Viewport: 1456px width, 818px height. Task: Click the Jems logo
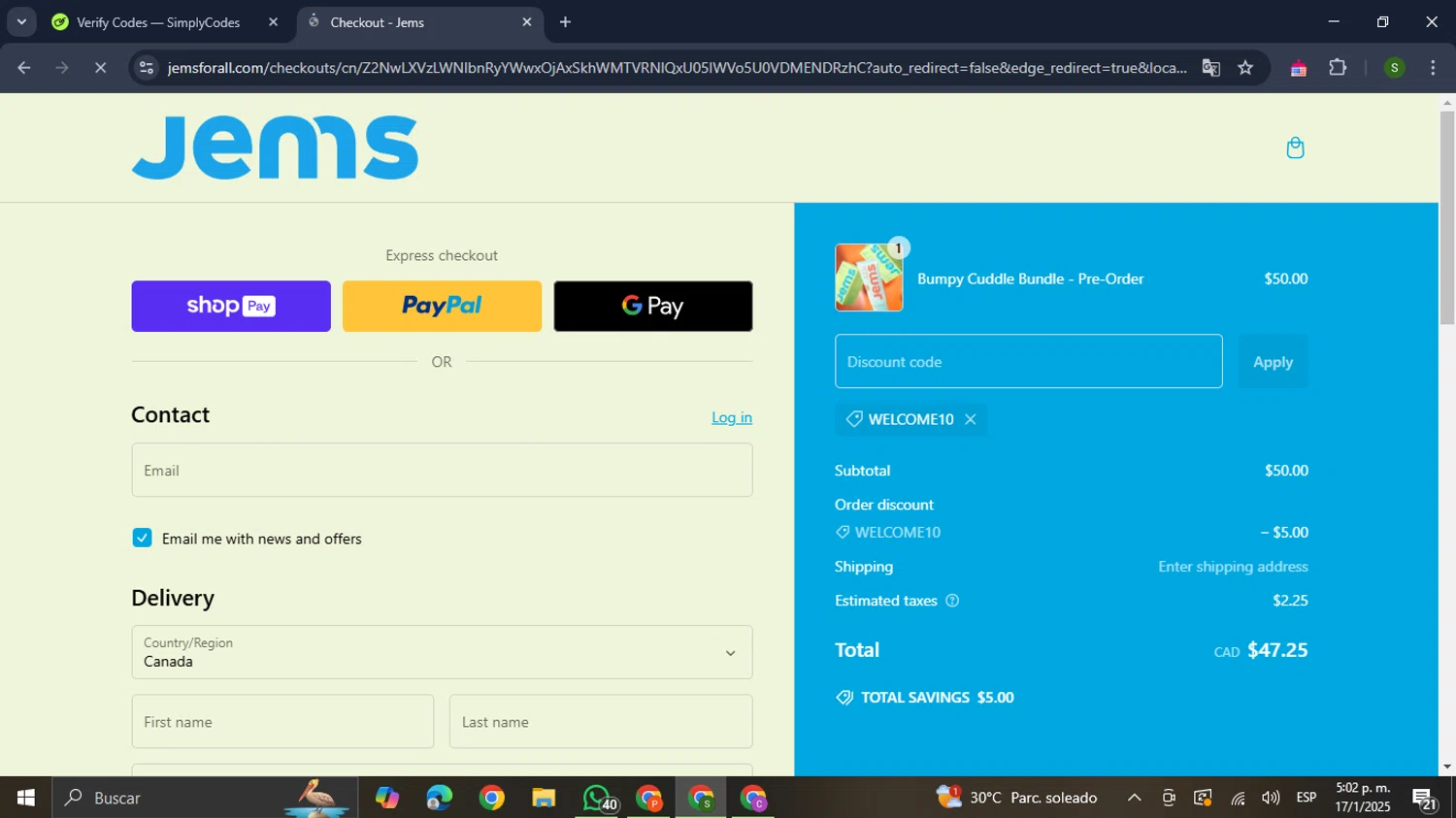pyautogui.click(x=275, y=147)
